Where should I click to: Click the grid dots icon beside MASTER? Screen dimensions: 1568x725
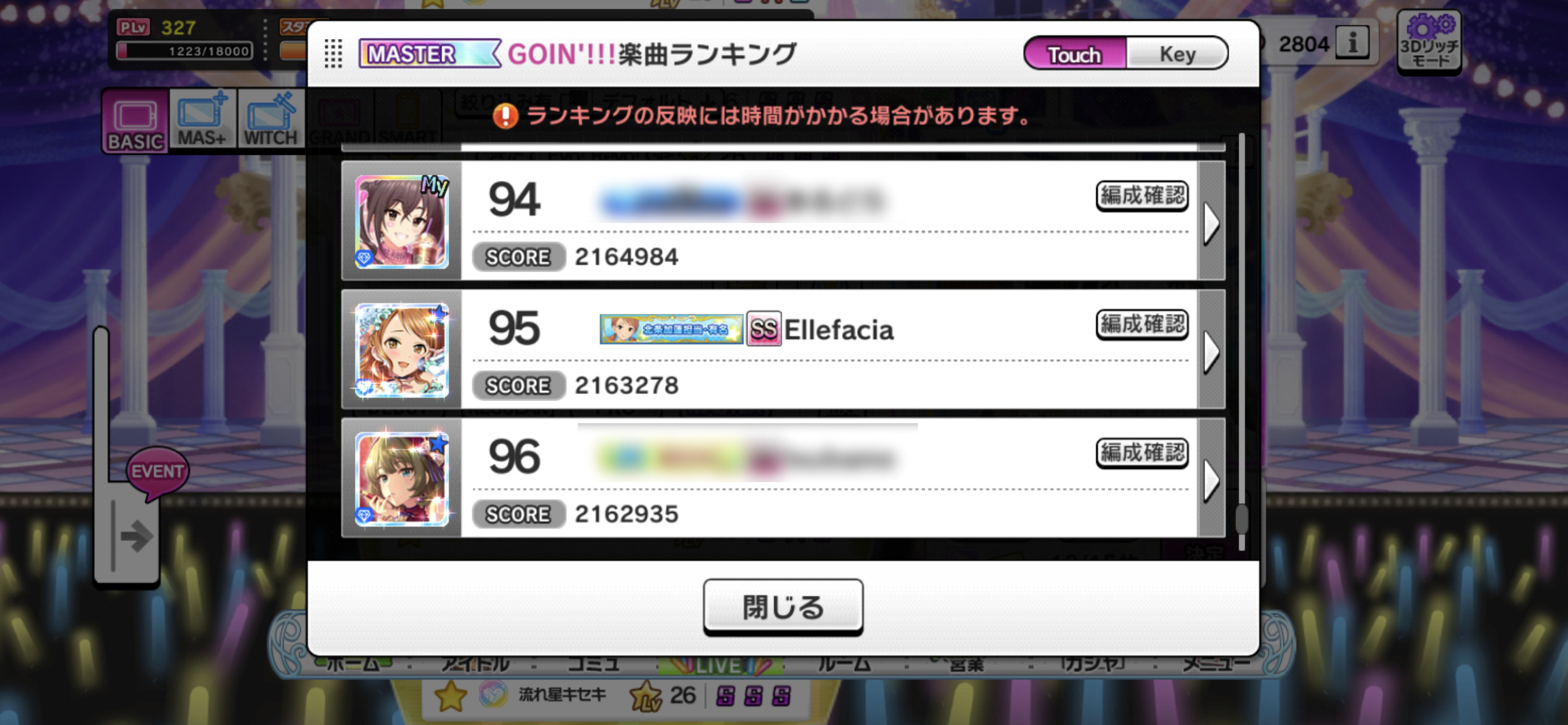point(333,54)
